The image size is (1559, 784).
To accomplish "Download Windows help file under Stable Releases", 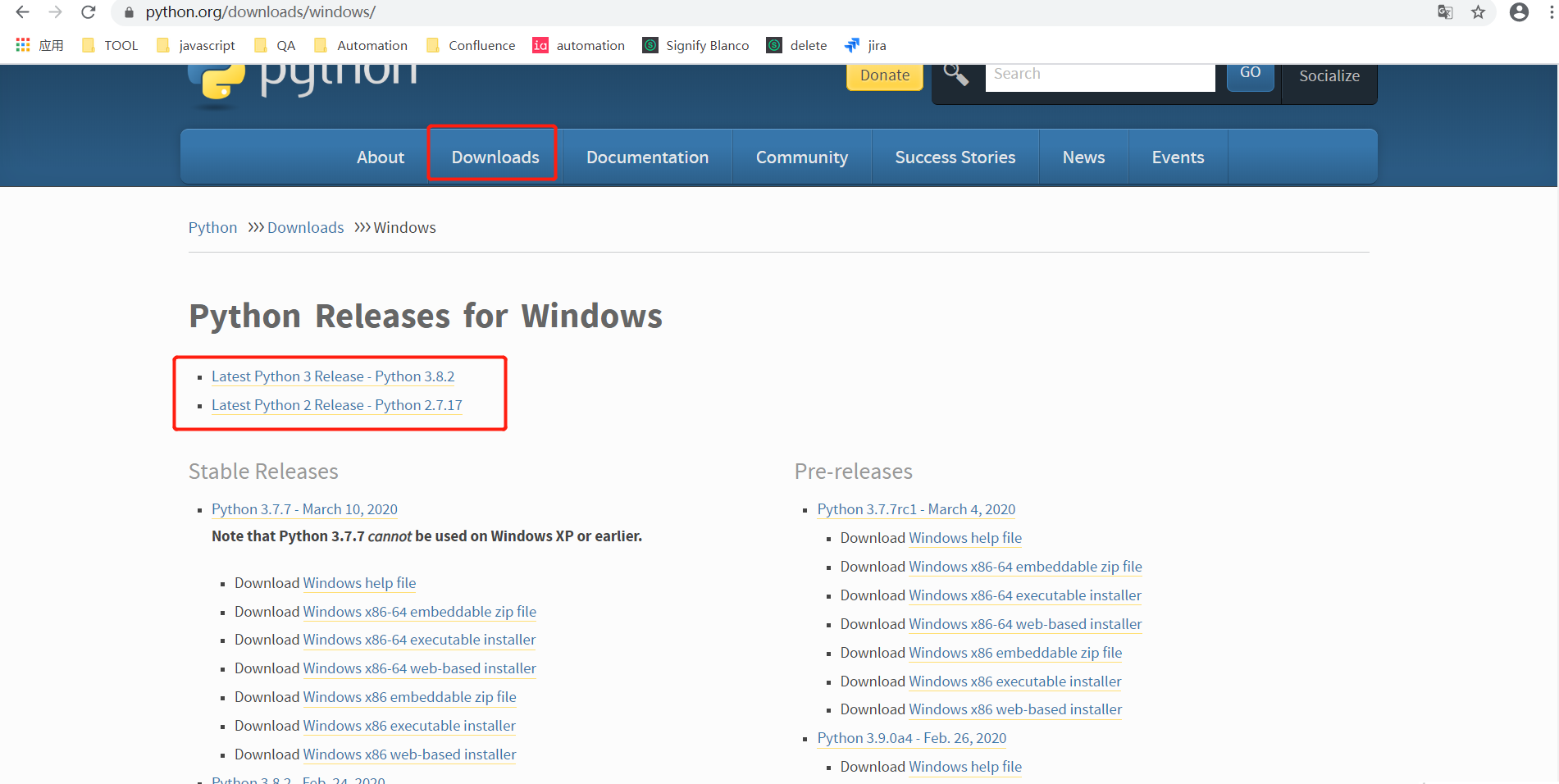I will (359, 583).
